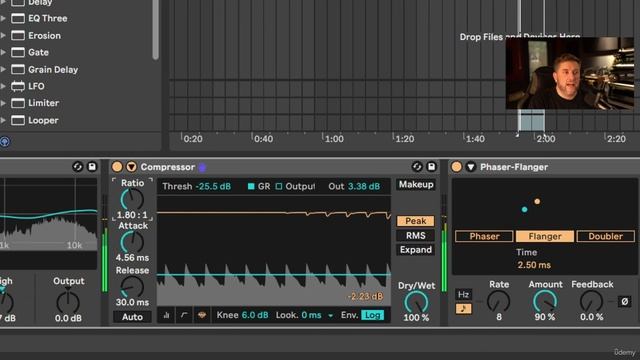The image size is (640, 360).
Task: Select Erosion device icon
Action: [x=18, y=36]
